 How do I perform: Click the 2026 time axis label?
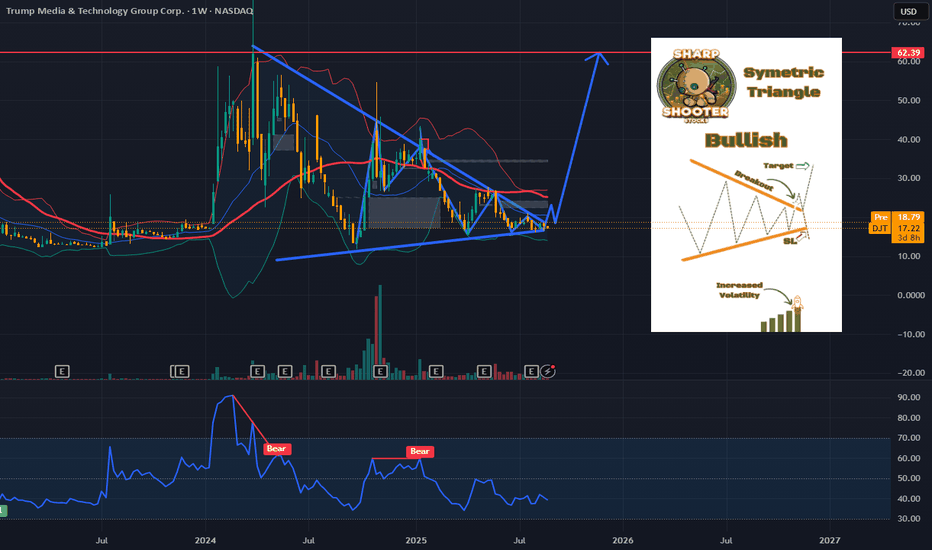click(x=622, y=540)
